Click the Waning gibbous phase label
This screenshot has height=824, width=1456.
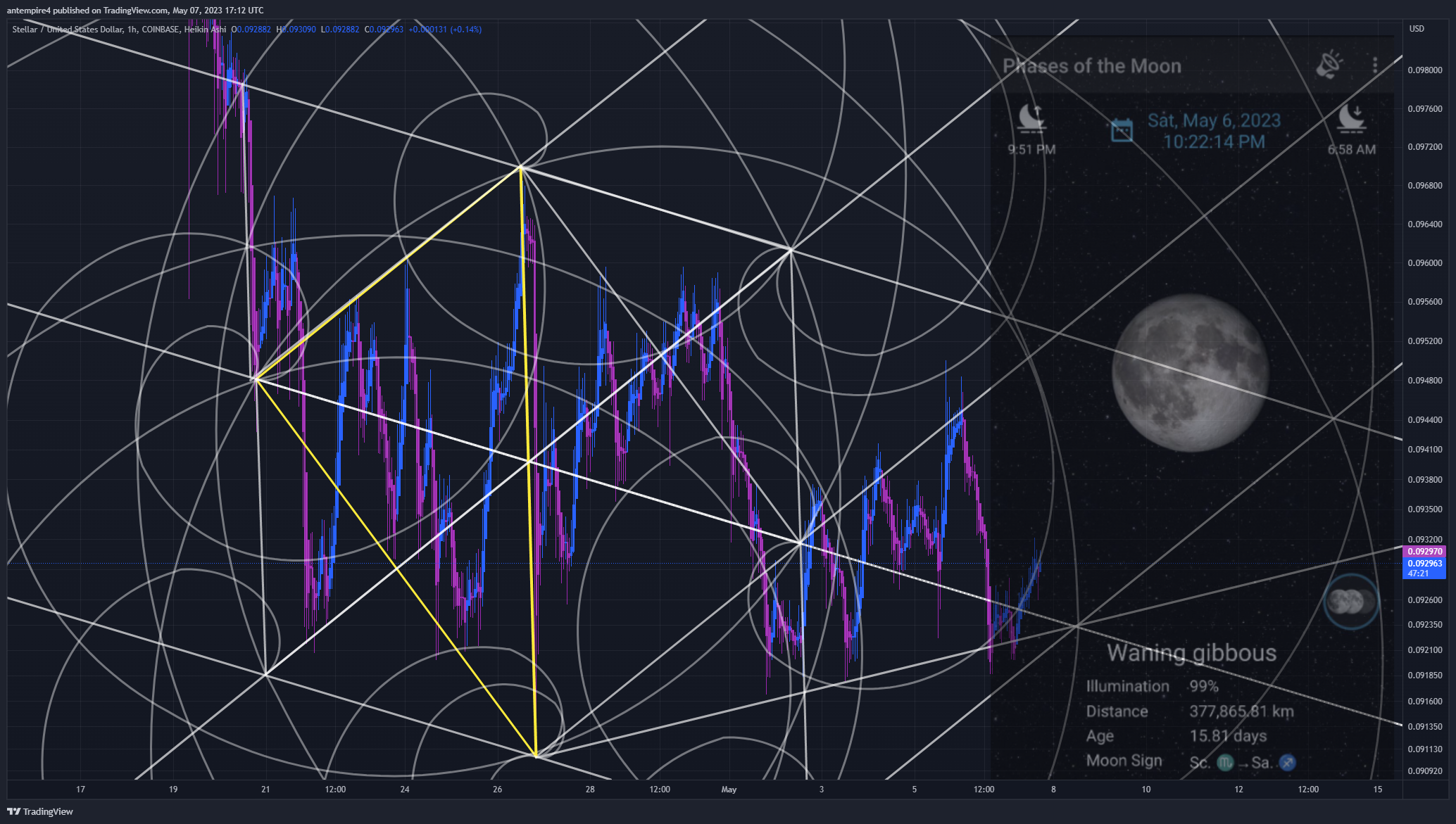point(1191,654)
